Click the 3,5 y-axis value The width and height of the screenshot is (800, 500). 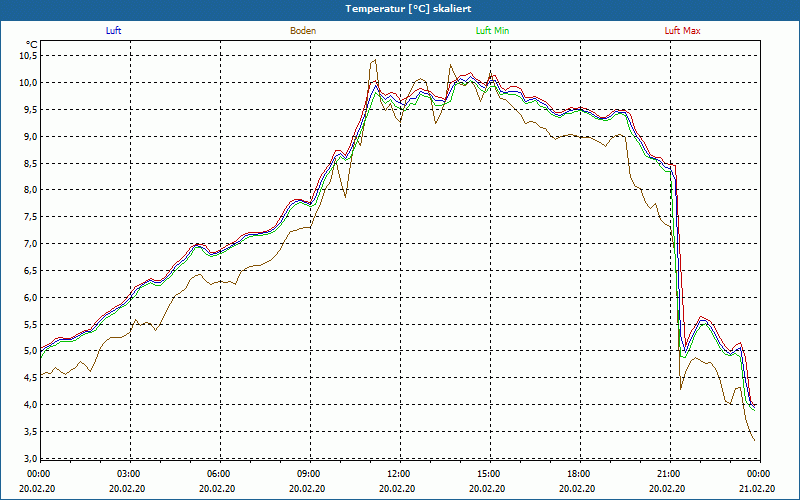30,432
